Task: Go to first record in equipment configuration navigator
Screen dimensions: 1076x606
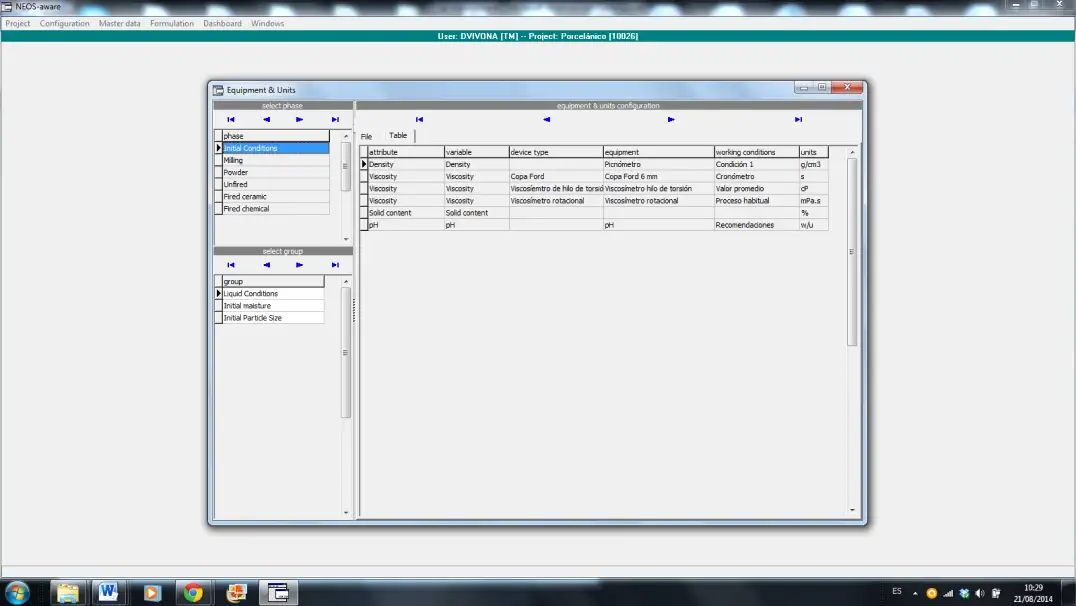Action: [419, 120]
